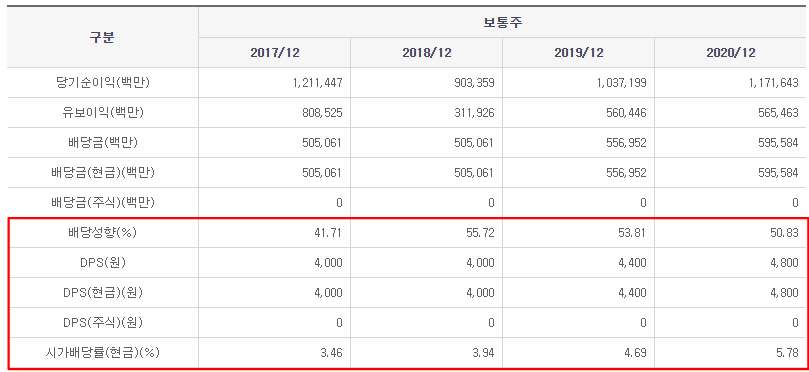
Task: Select net income value 1,171,643
Action: coord(773,83)
